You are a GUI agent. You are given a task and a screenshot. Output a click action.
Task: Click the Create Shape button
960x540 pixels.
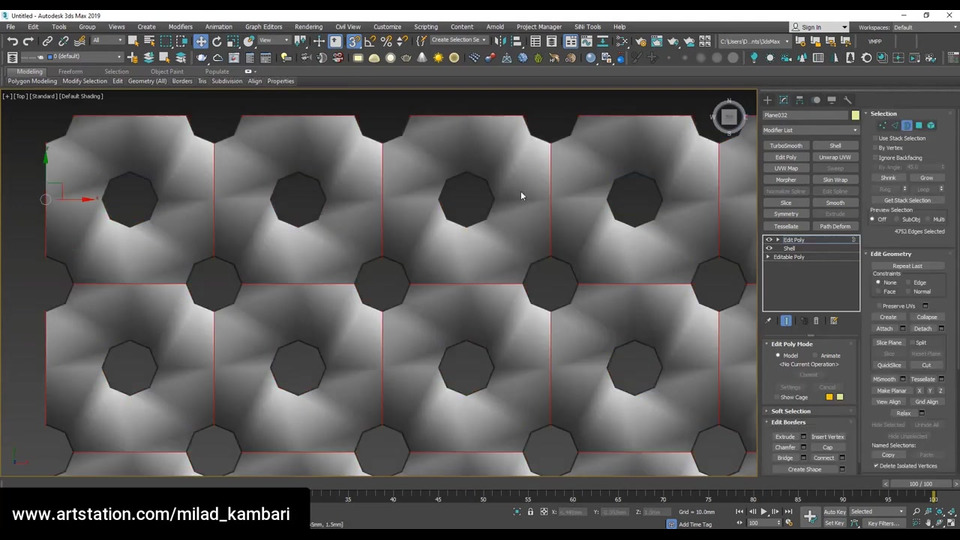point(804,470)
